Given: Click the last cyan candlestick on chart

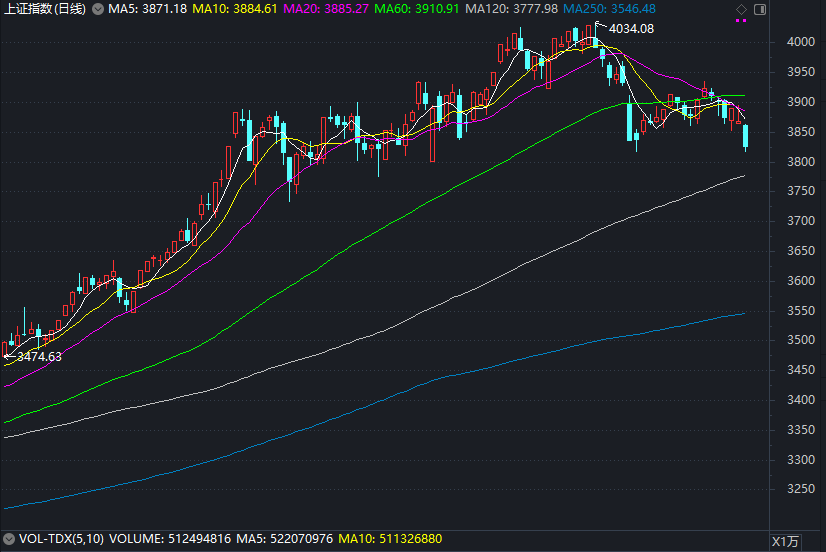Looking at the screenshot, I should pos(746,137).
